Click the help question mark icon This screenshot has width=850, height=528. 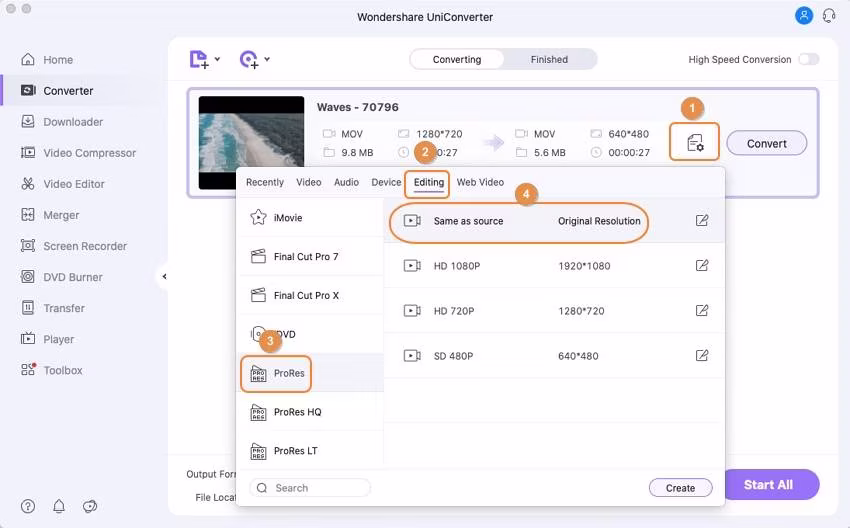point(28,506)
